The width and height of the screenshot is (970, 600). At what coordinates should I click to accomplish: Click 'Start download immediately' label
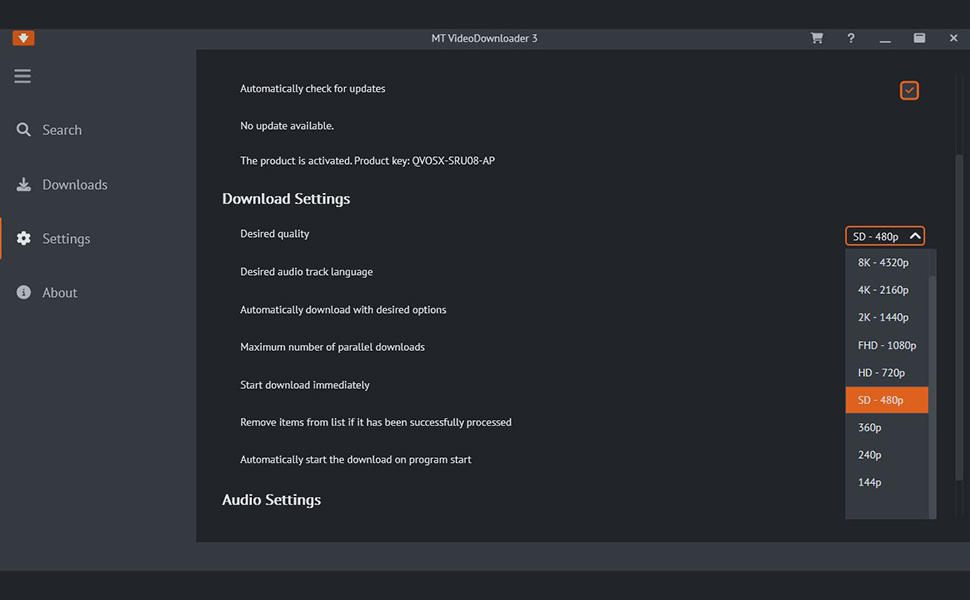(x=304, y=385)
